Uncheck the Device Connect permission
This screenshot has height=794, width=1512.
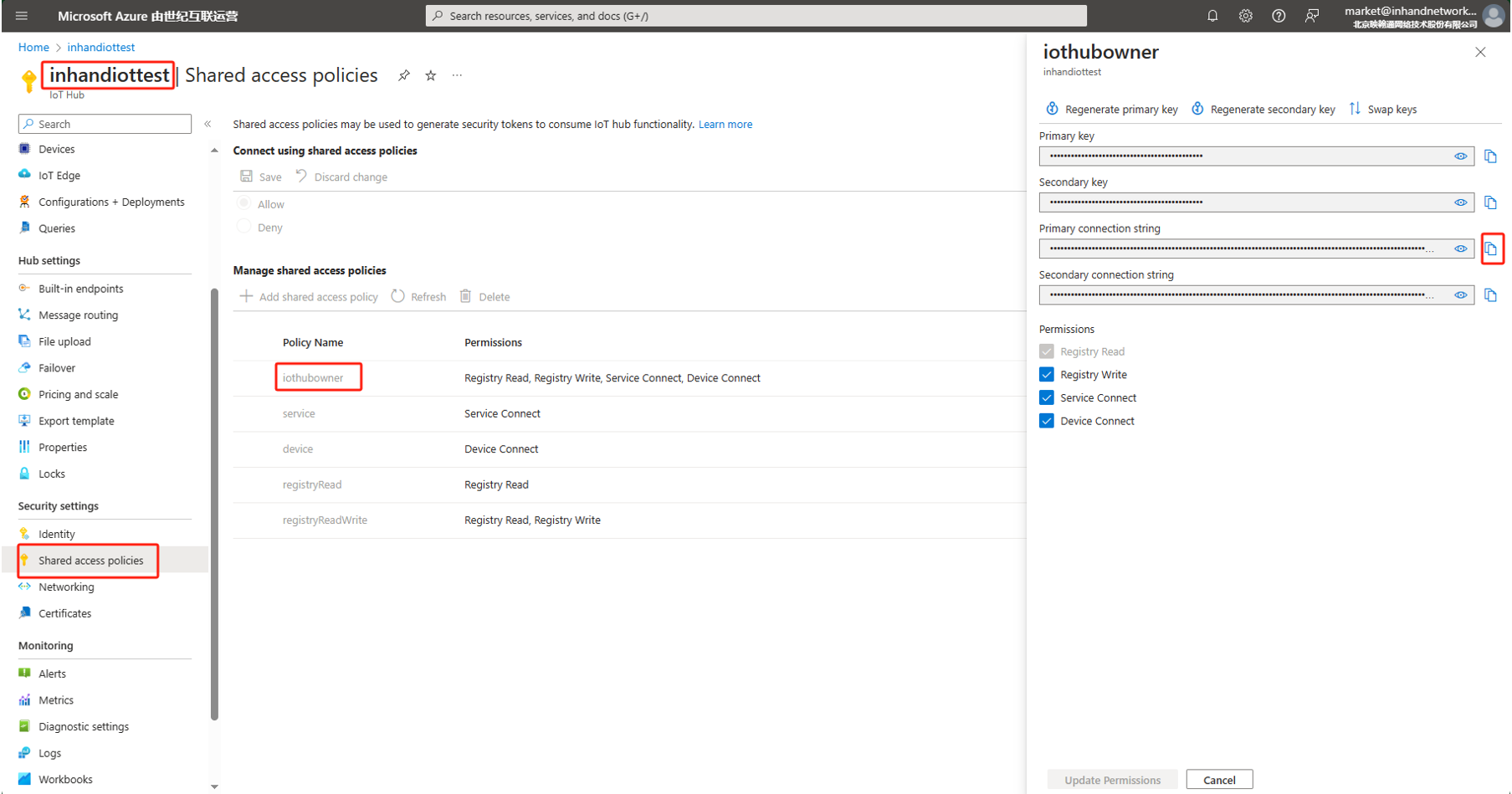click(x=1047, y=421)
